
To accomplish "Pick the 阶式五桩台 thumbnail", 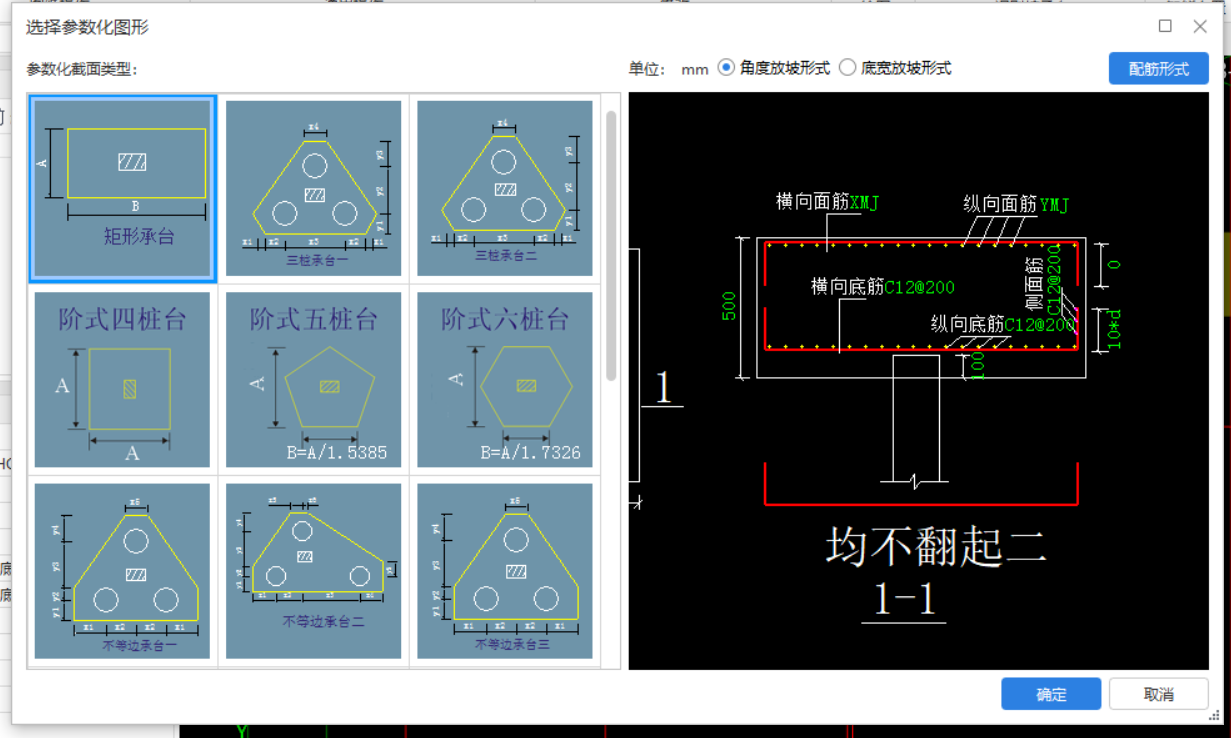I will [x=313, y=380].
